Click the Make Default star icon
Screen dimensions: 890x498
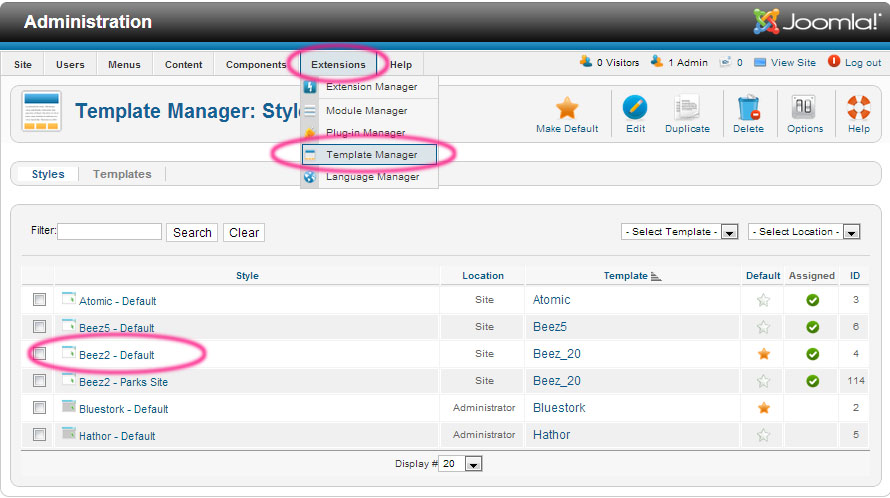[x=567, y=108]
